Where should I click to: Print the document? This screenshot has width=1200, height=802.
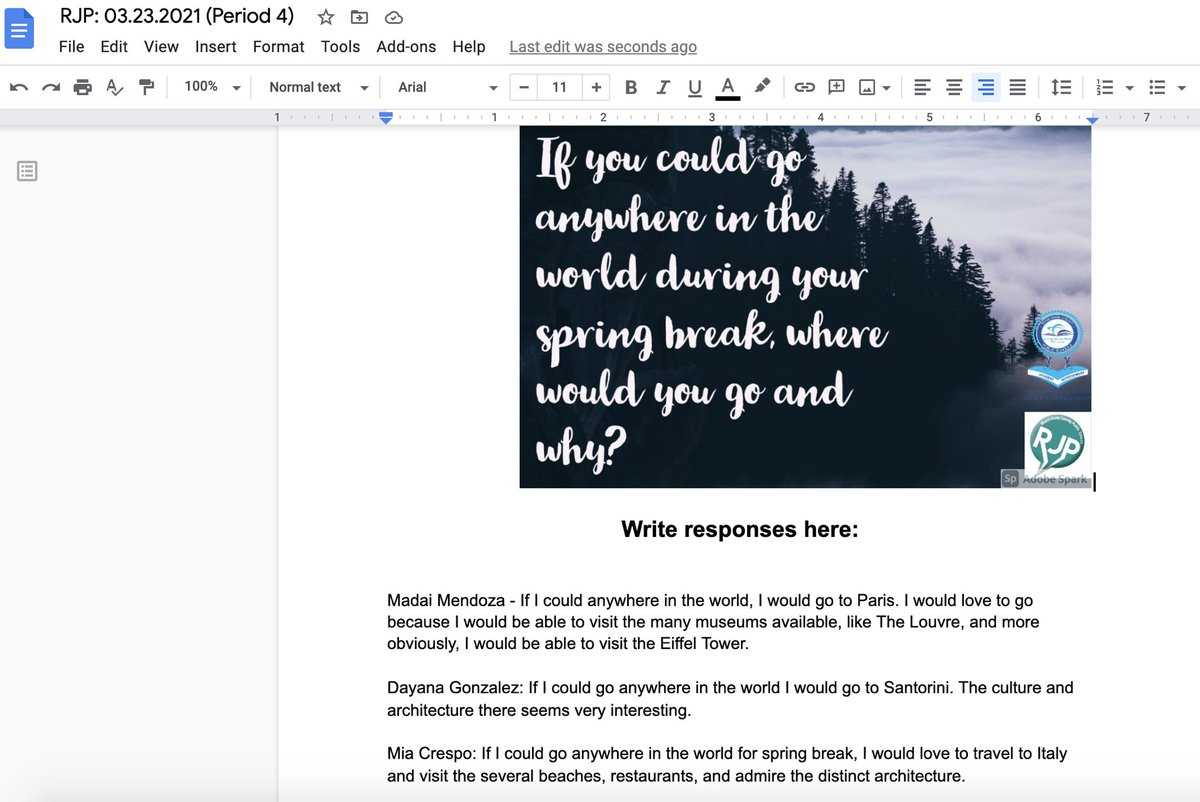click(83, 88)
